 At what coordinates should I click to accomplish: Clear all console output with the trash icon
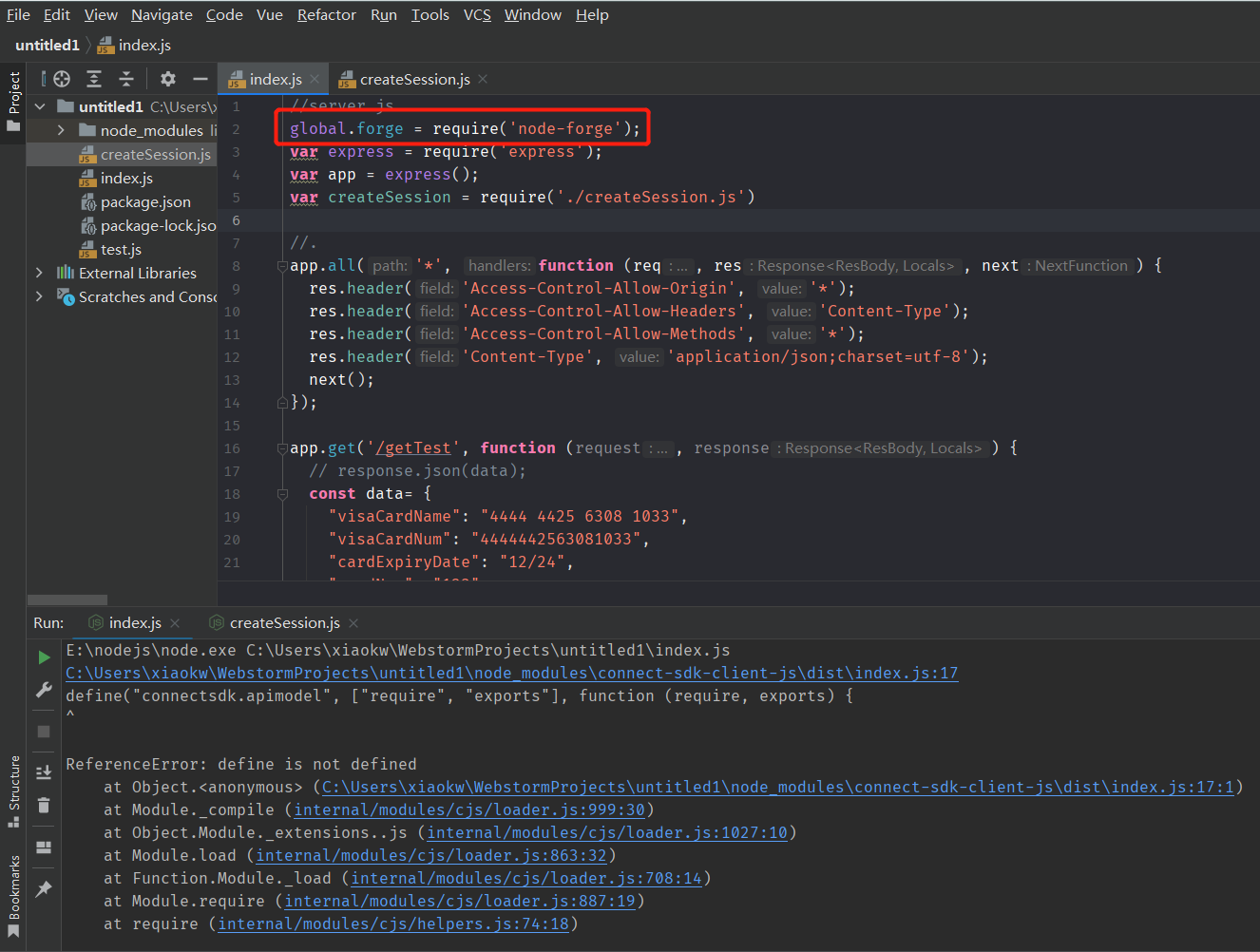[44, 805]
